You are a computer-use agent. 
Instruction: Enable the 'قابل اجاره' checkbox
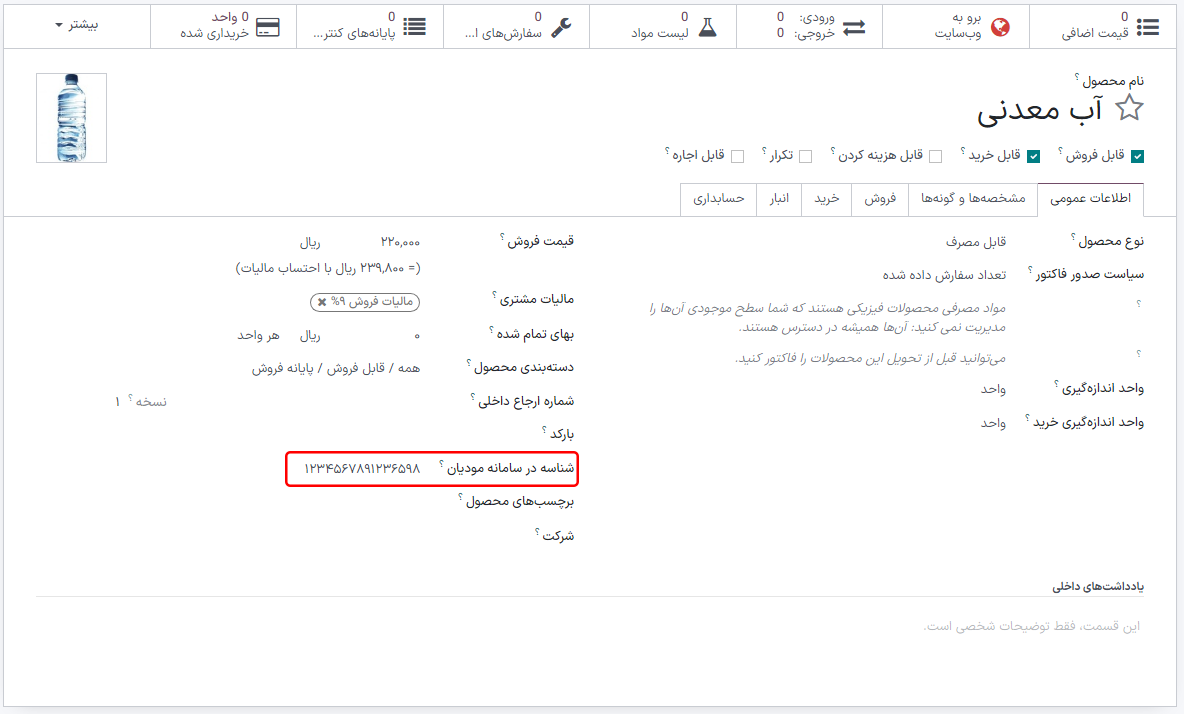click(738, 156)
